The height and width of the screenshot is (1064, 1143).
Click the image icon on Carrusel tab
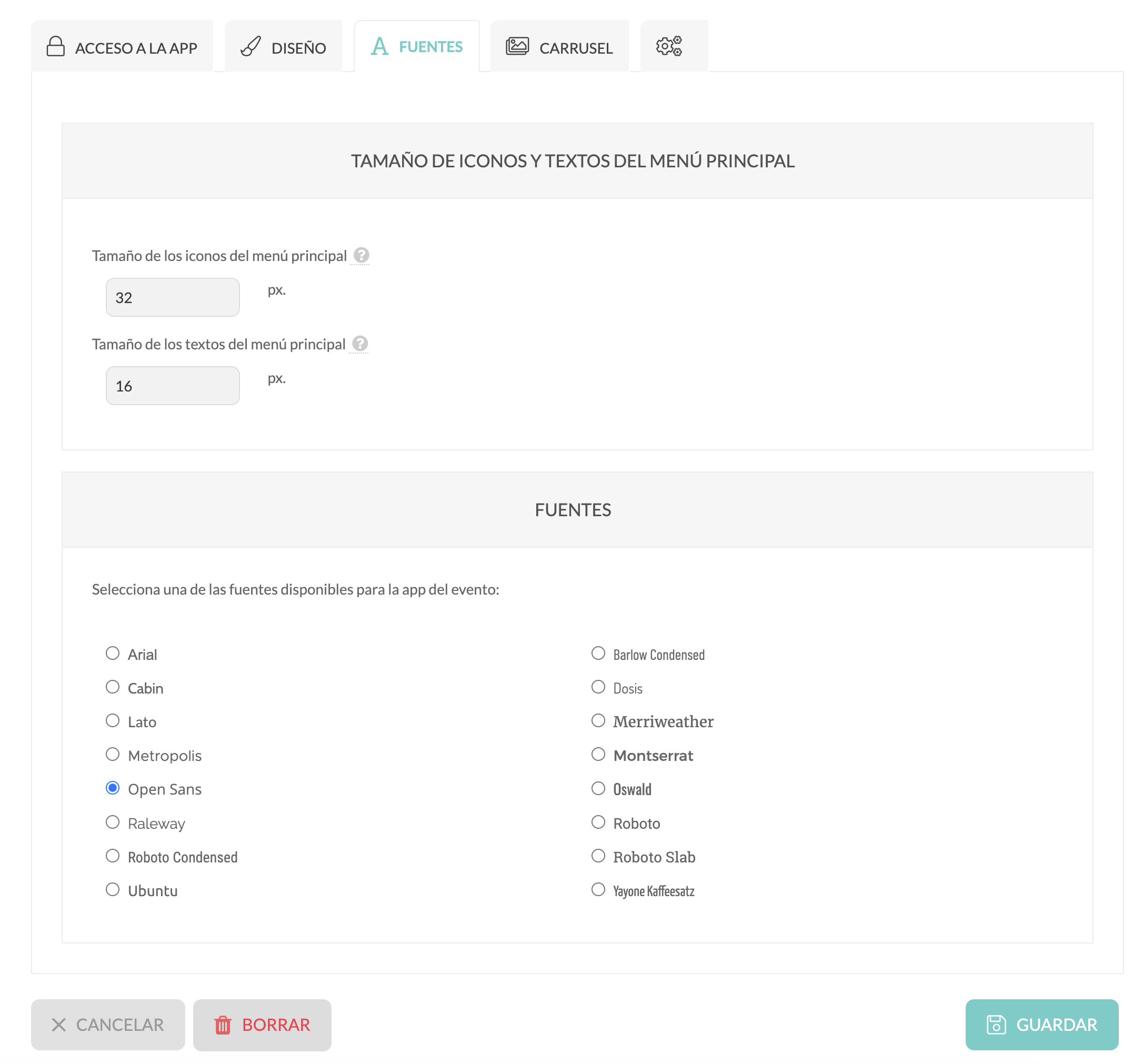coord(517,46)
